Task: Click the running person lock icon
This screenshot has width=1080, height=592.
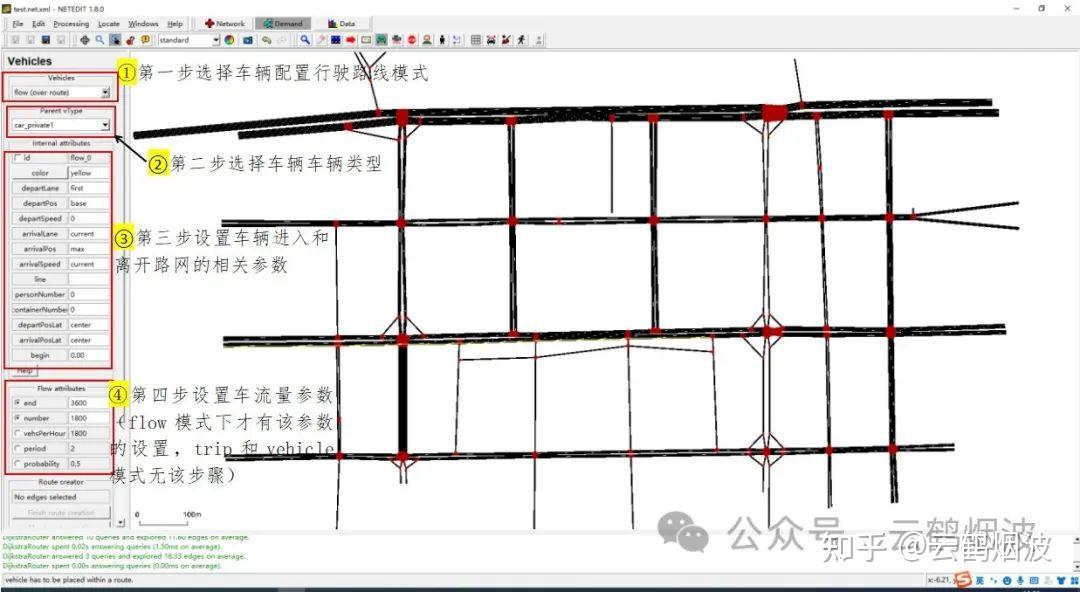Action: coord(521,40)
